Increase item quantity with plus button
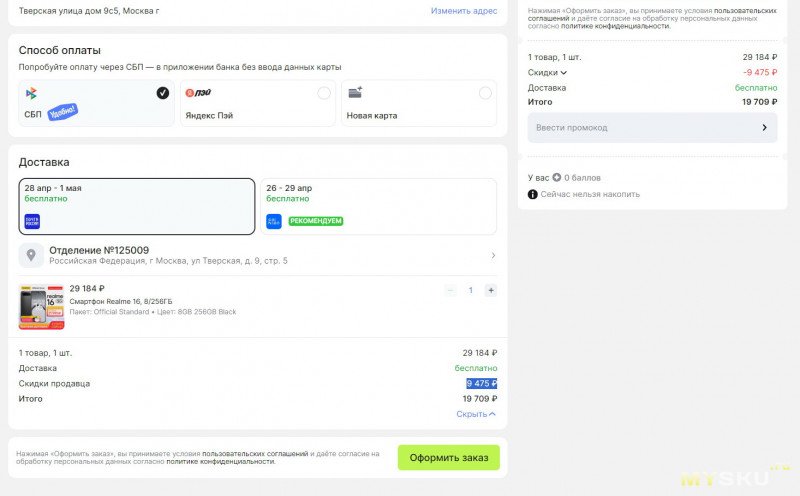Viewport: 800px width, 496px height. click(x=490, y=290)
